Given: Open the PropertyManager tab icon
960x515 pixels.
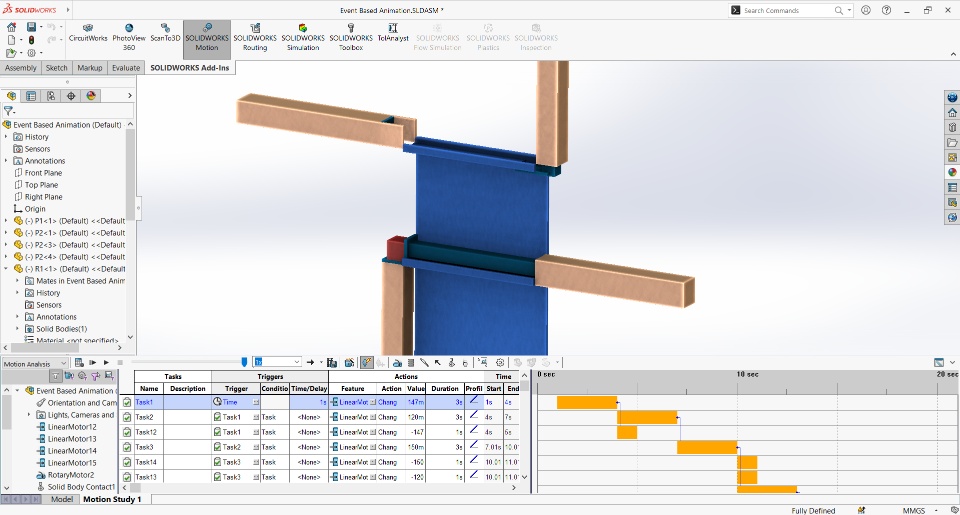Looking at the screenshot, I should point(31,96).
